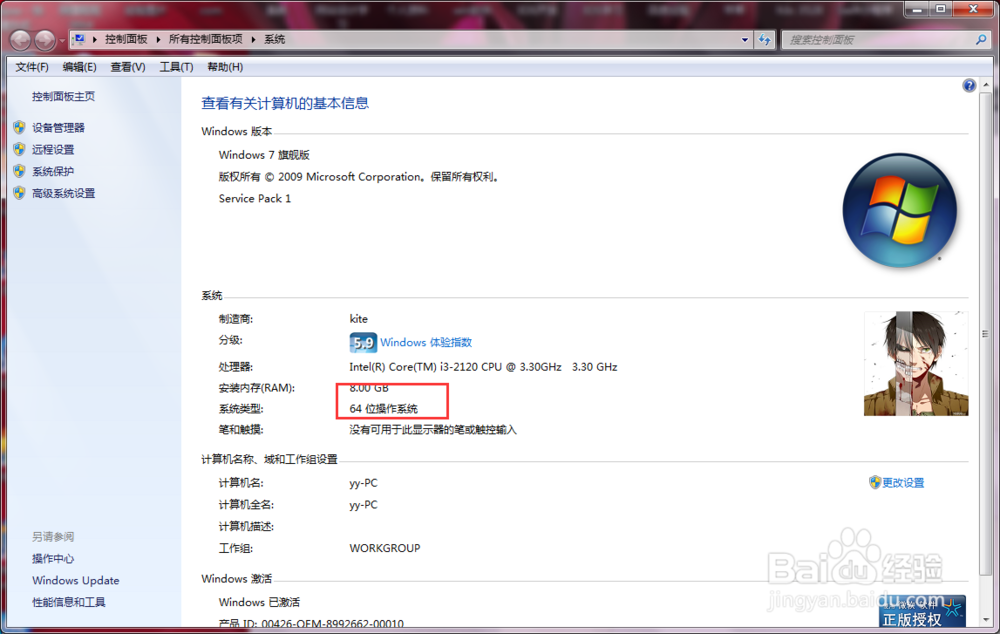Open the 工具(T) menu
Screen dimensions: 1000x634
[176, 67]
